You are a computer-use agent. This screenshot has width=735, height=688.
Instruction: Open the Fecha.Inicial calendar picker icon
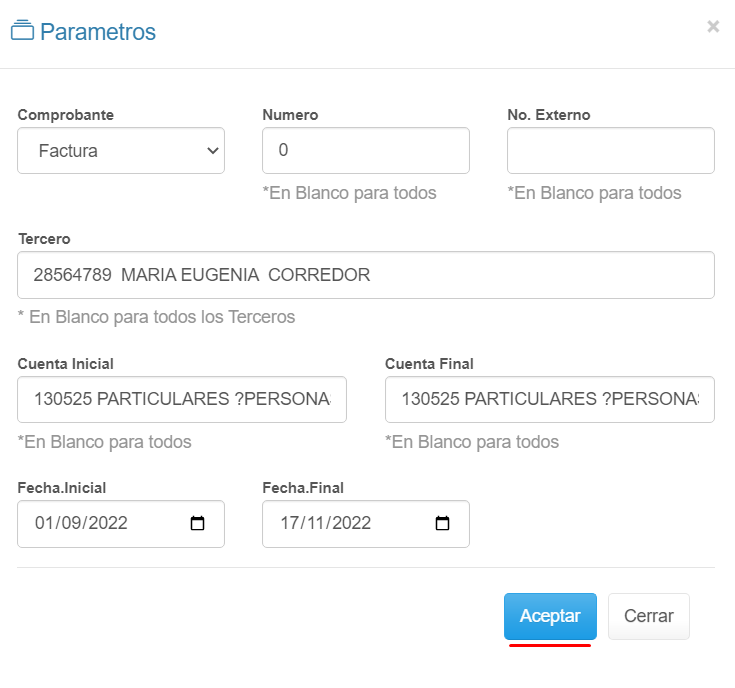pyautogui.click(x=198, y=523)
